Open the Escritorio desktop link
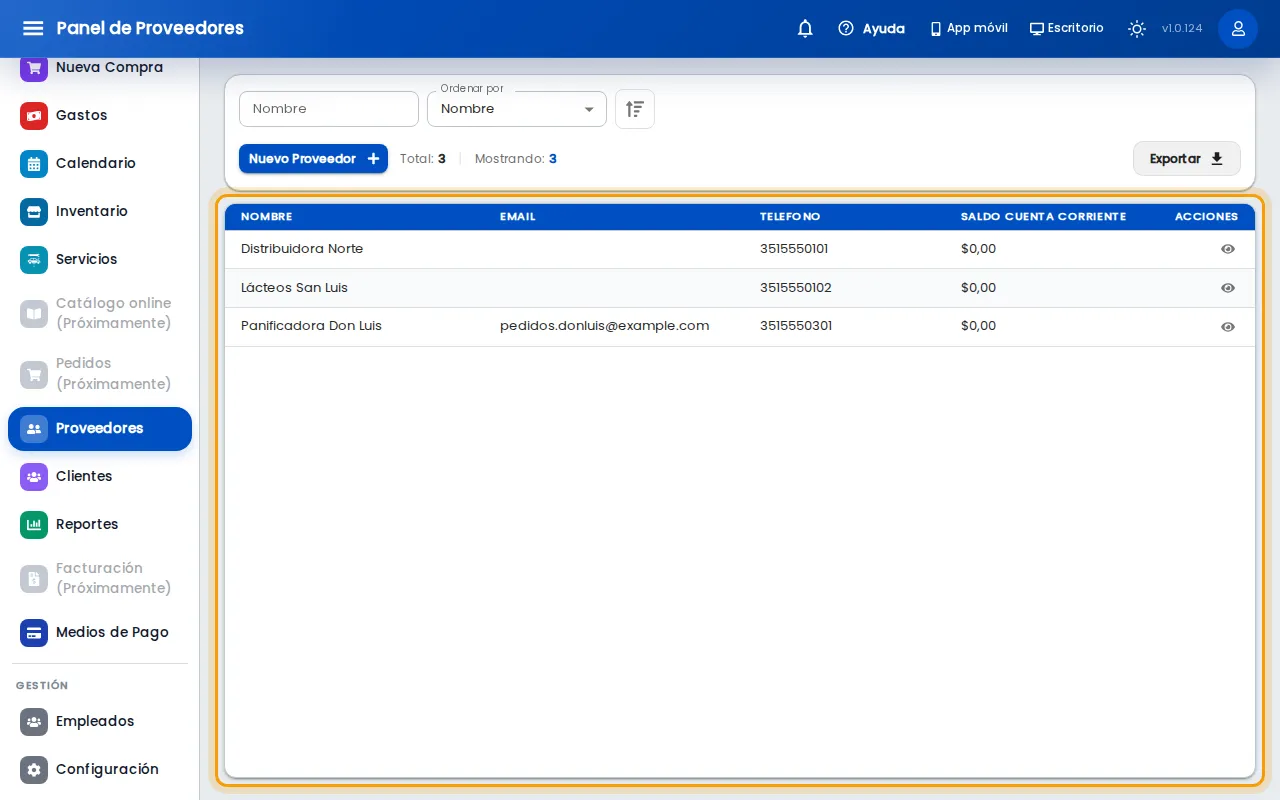 pos(1067,28)
